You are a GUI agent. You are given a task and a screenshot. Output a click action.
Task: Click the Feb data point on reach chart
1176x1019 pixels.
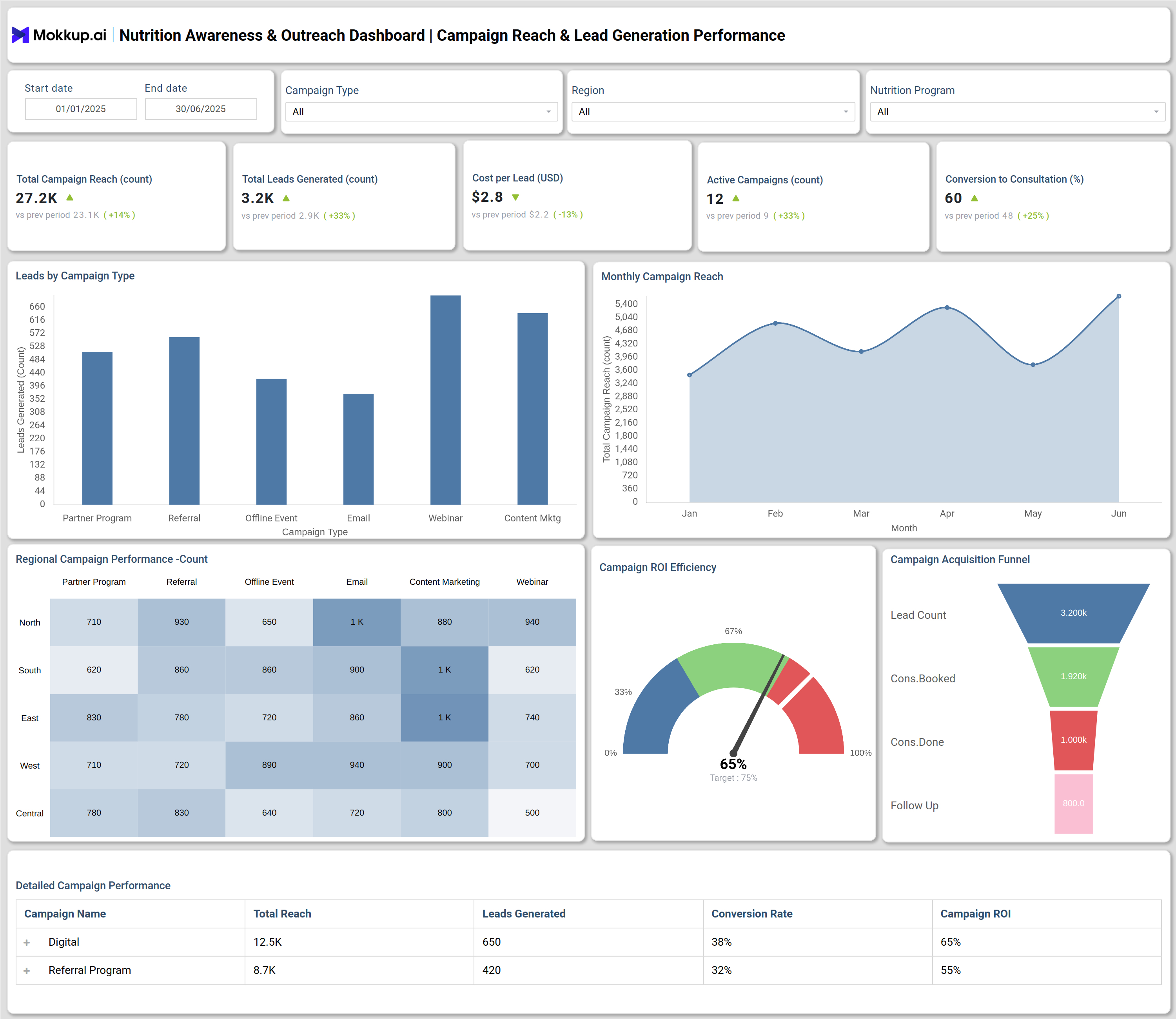point(775,323)
